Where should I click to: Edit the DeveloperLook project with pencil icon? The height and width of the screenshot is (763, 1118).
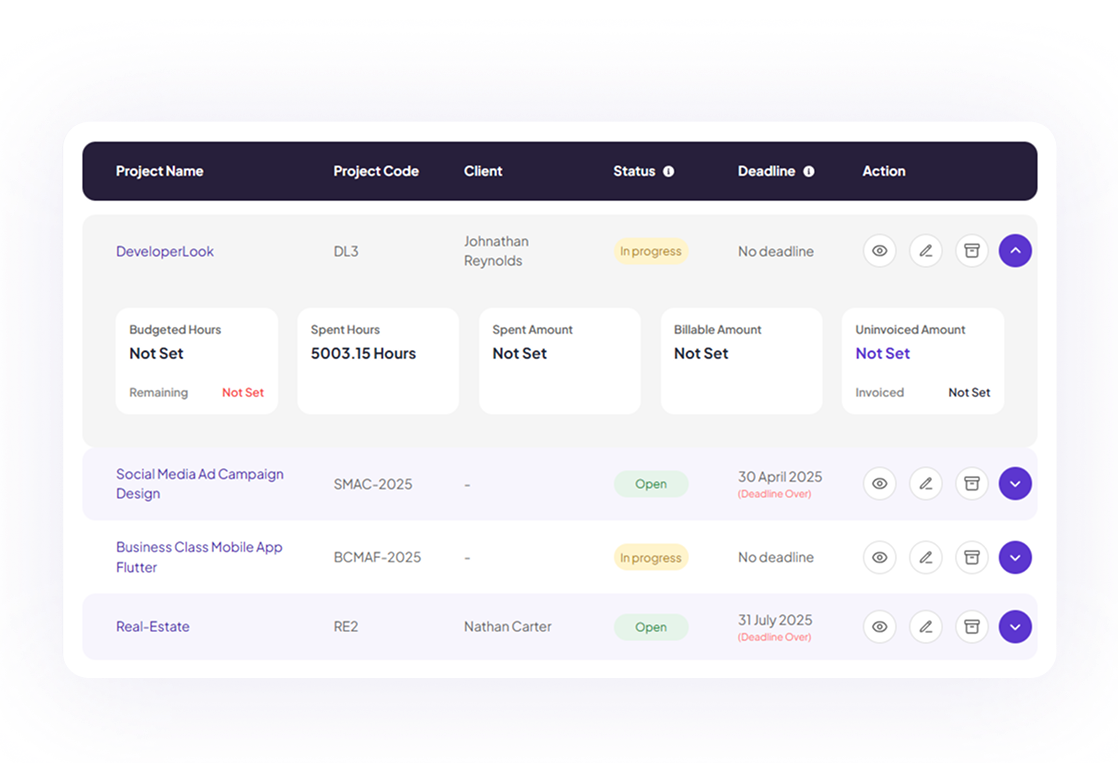pos(925,251)
